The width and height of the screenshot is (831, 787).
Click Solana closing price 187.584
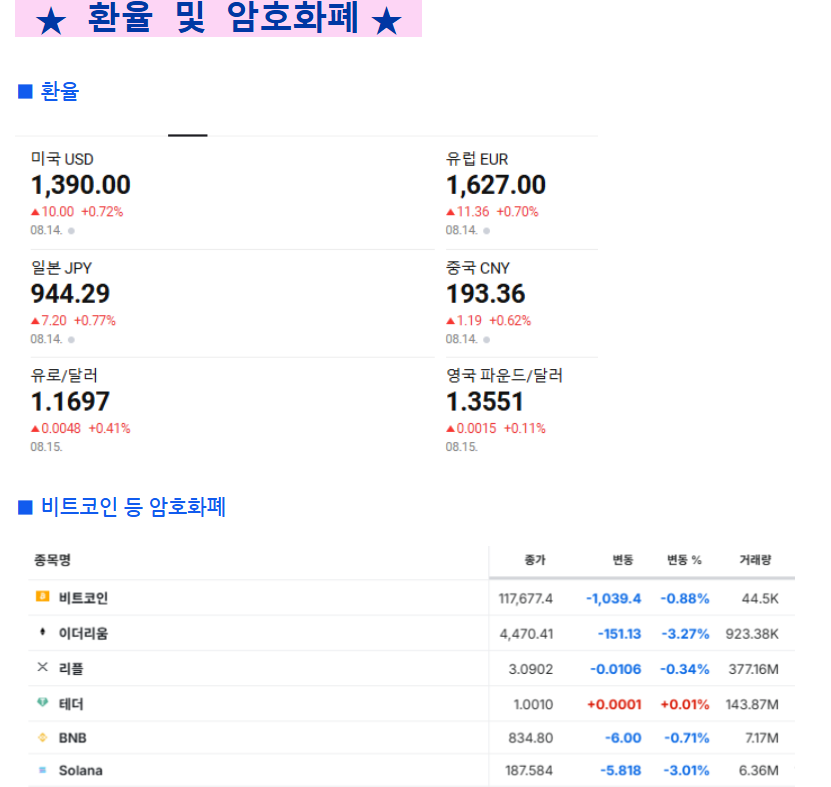[529, 771]
